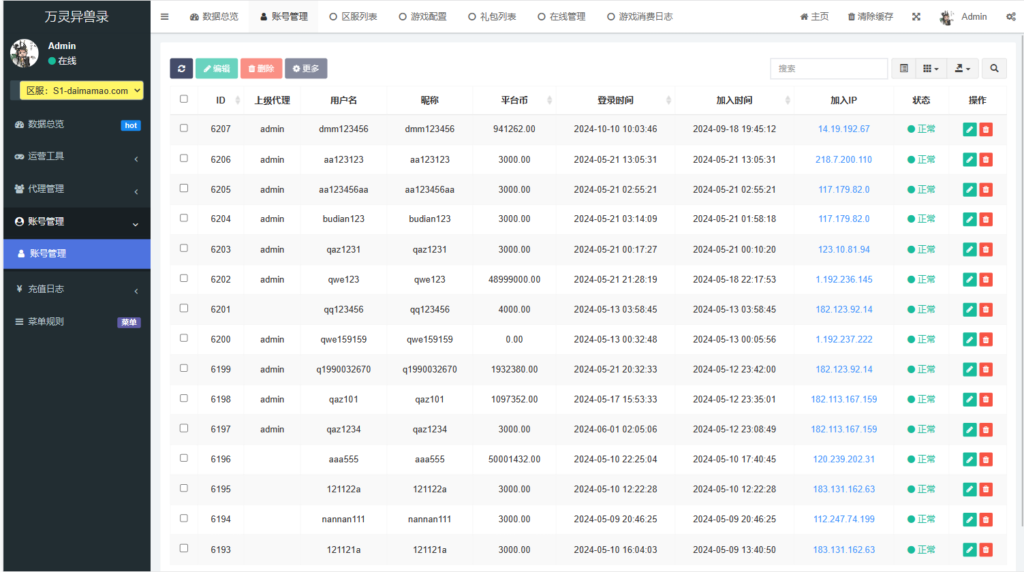Check the checkbox for row 6207
Screen dimensions: 1024x572
(x=184, y=129)
